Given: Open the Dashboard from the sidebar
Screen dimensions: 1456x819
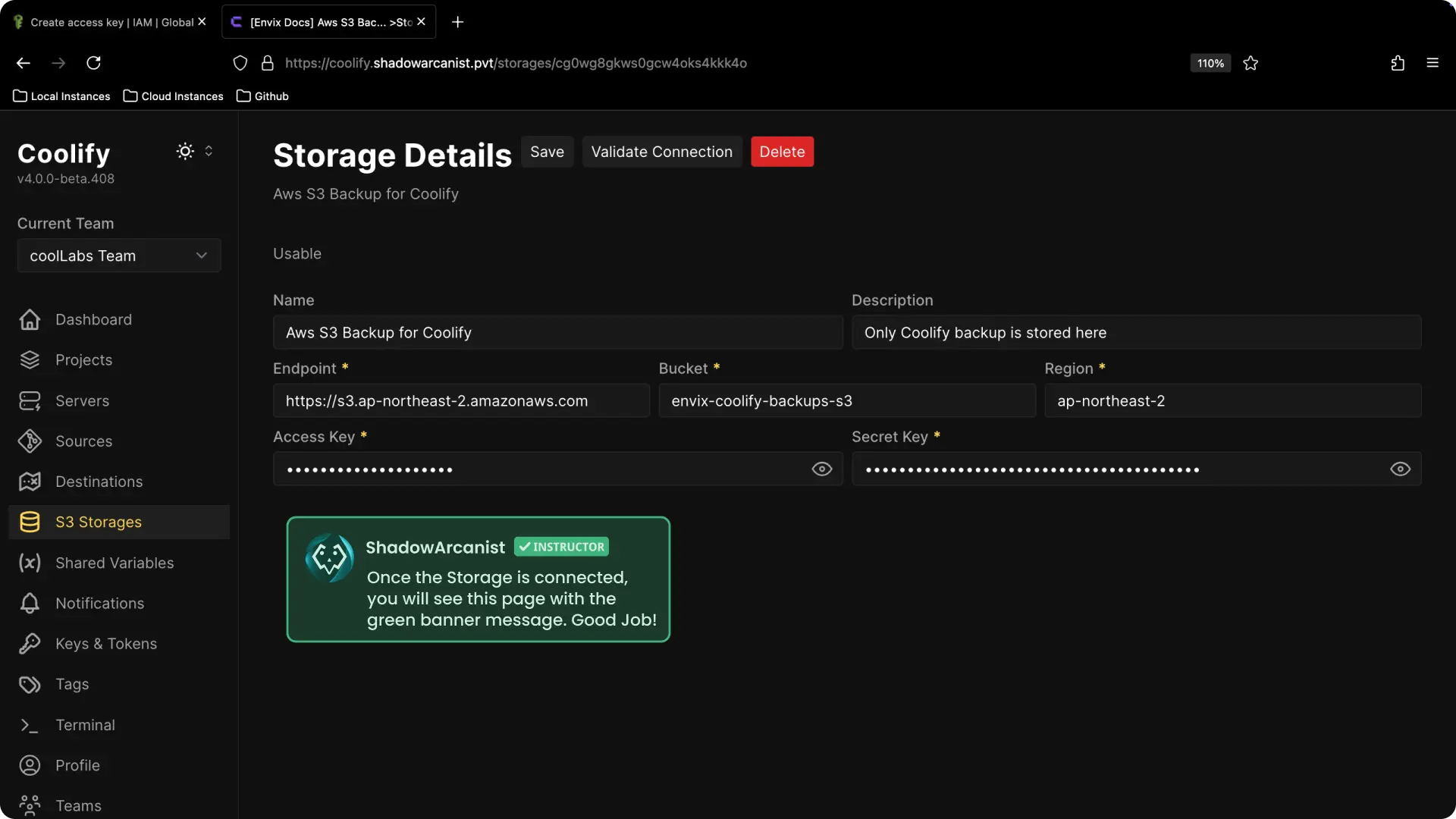Looking at the screenshot, I should [92, 319].
